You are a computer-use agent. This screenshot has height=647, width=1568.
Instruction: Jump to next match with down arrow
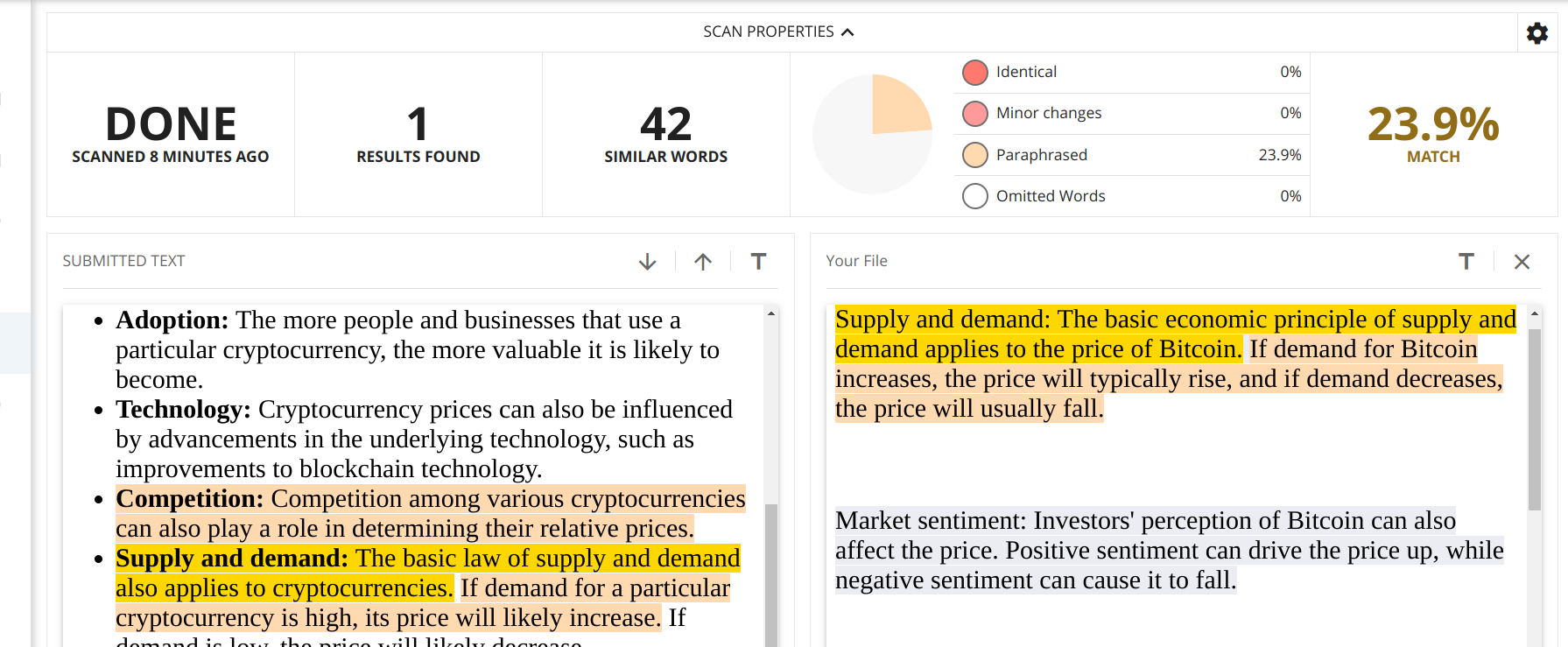tap(647, 261)
